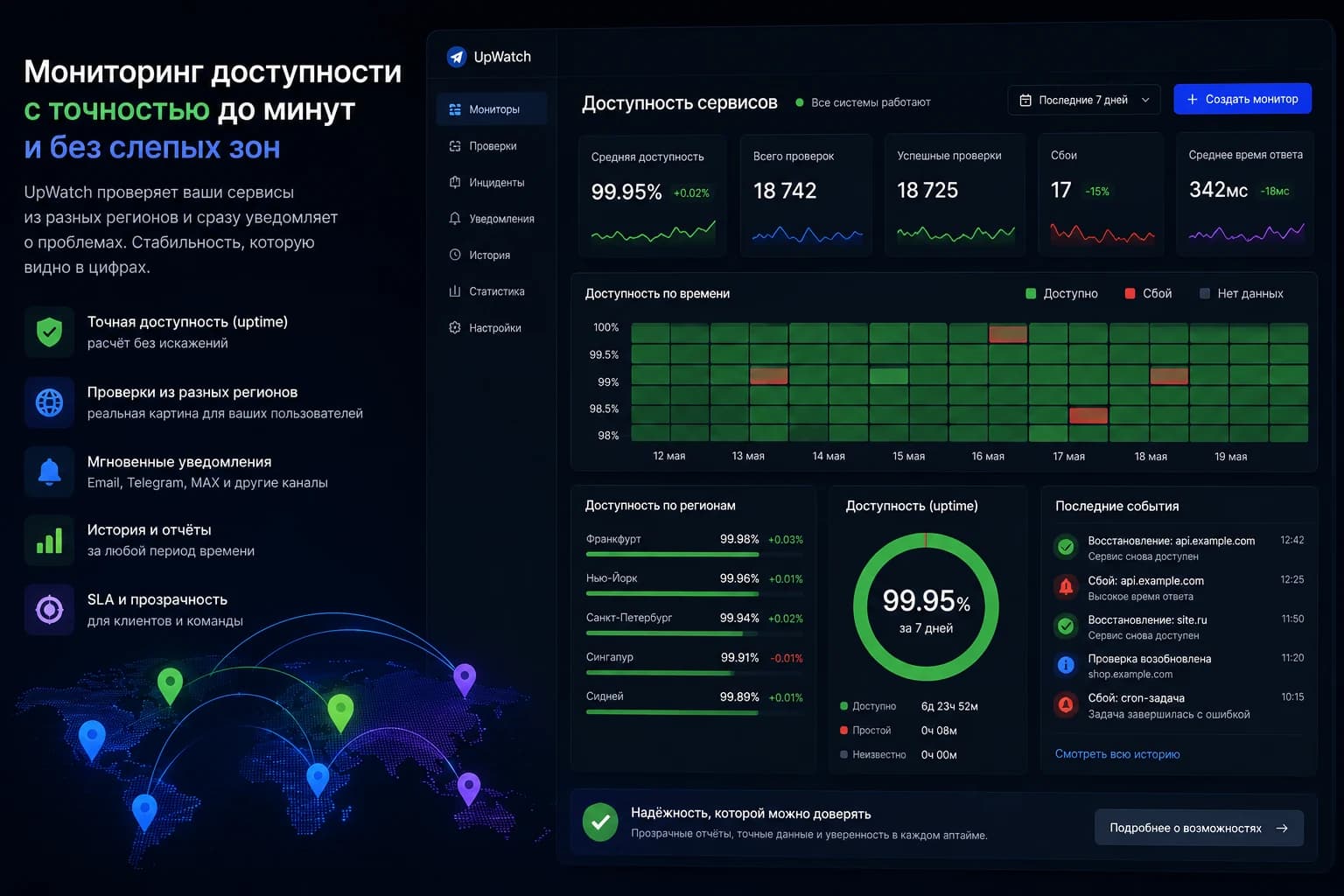
Task: Click the Среднее время ответа purple sparkline
Action: 1246,233
